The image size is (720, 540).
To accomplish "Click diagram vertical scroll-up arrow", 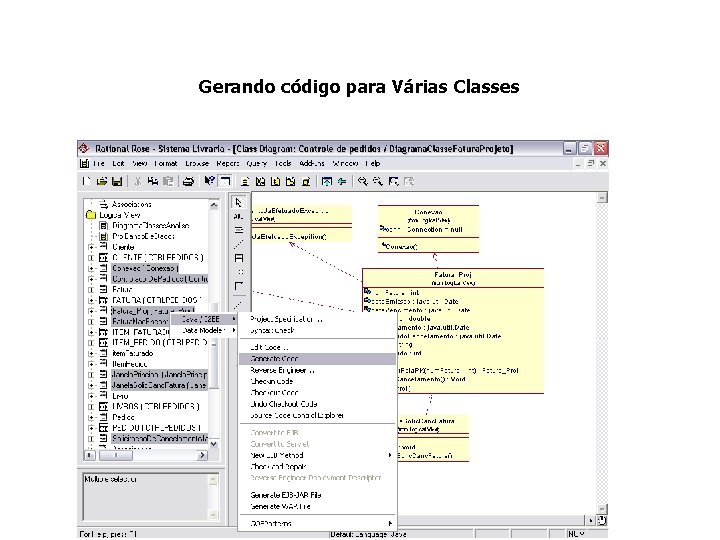I will 602,198.
